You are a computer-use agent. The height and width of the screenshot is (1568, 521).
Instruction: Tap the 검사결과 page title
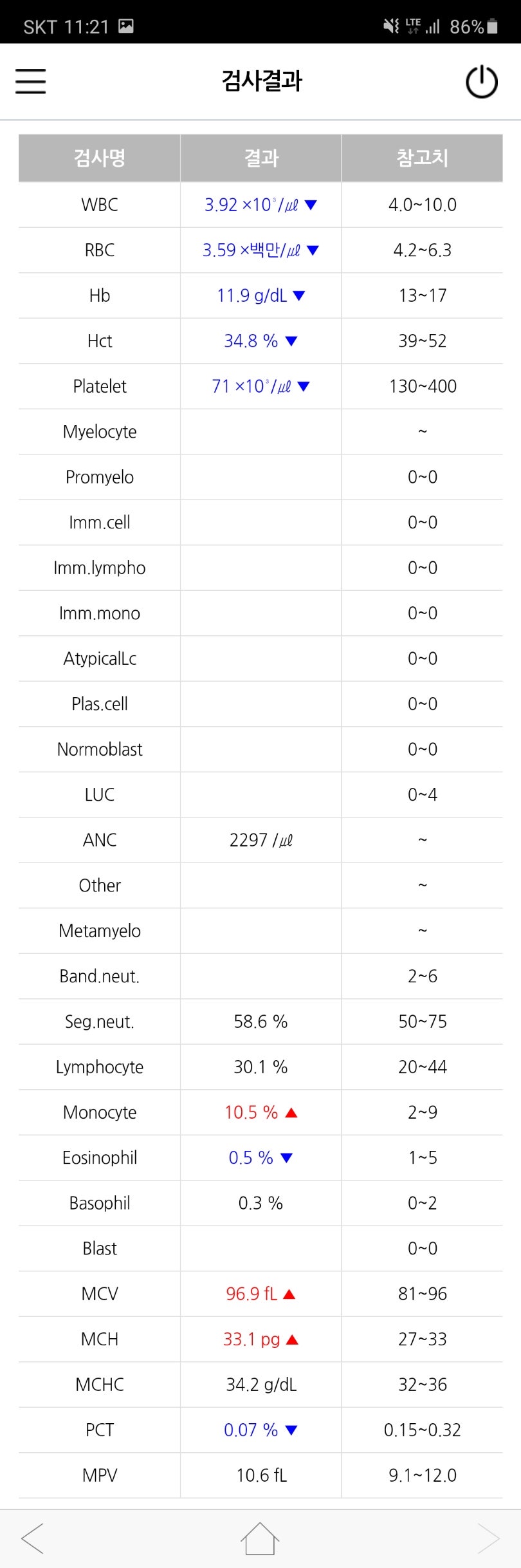pyautogui.click(x=261, y=81)
